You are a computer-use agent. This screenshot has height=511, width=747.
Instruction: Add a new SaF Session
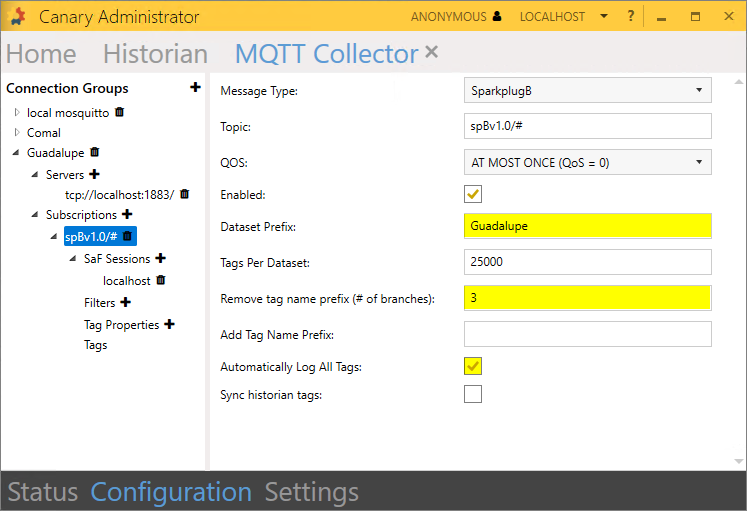(160, 259)
